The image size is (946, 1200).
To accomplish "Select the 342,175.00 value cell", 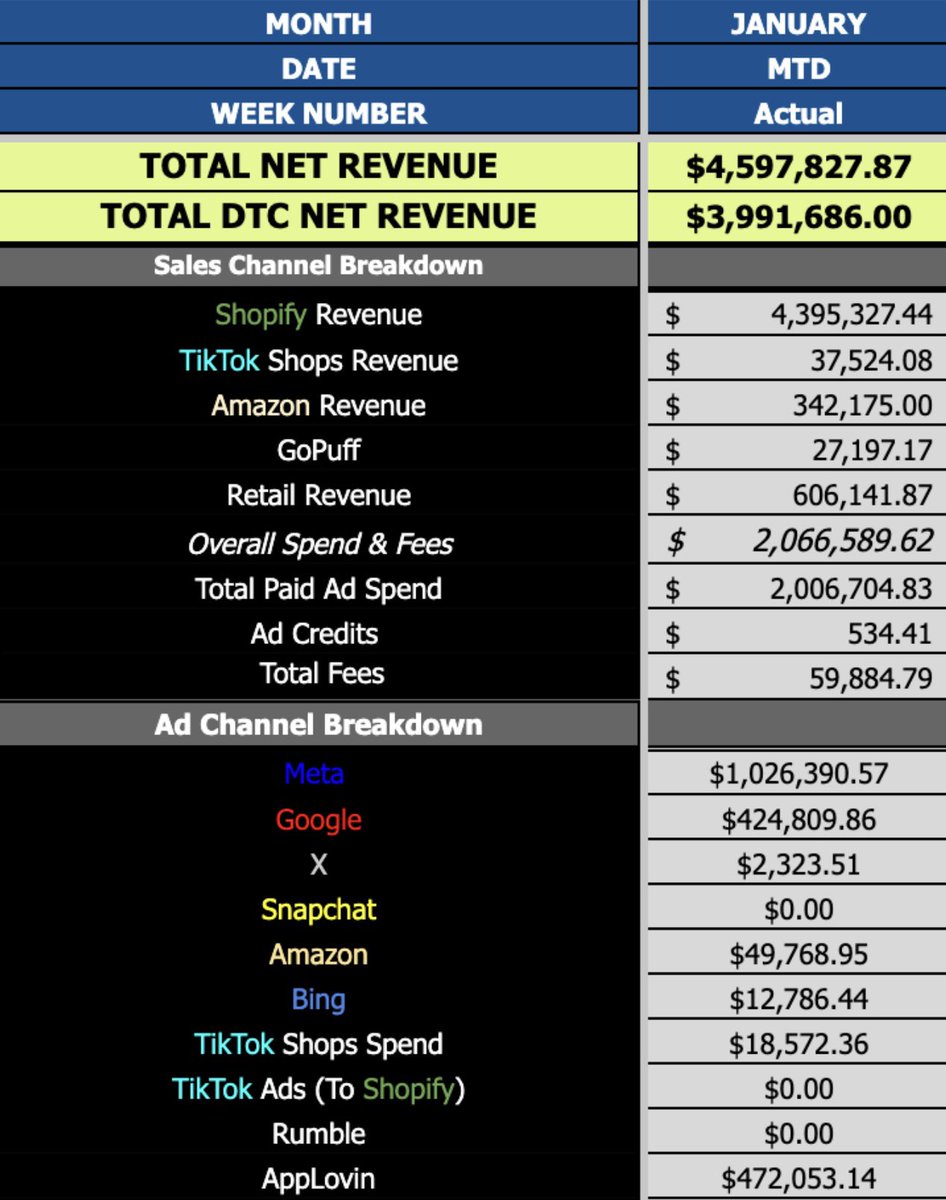I will coord(797,405).
